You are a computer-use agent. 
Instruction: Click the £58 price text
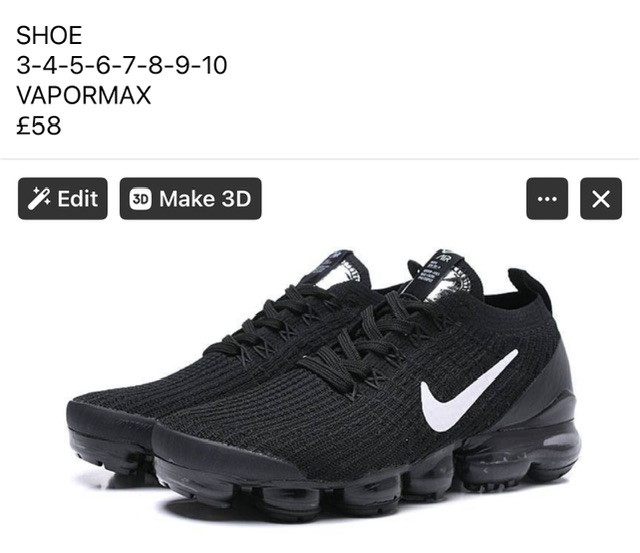pyautogui.click(x=39, y=126)
